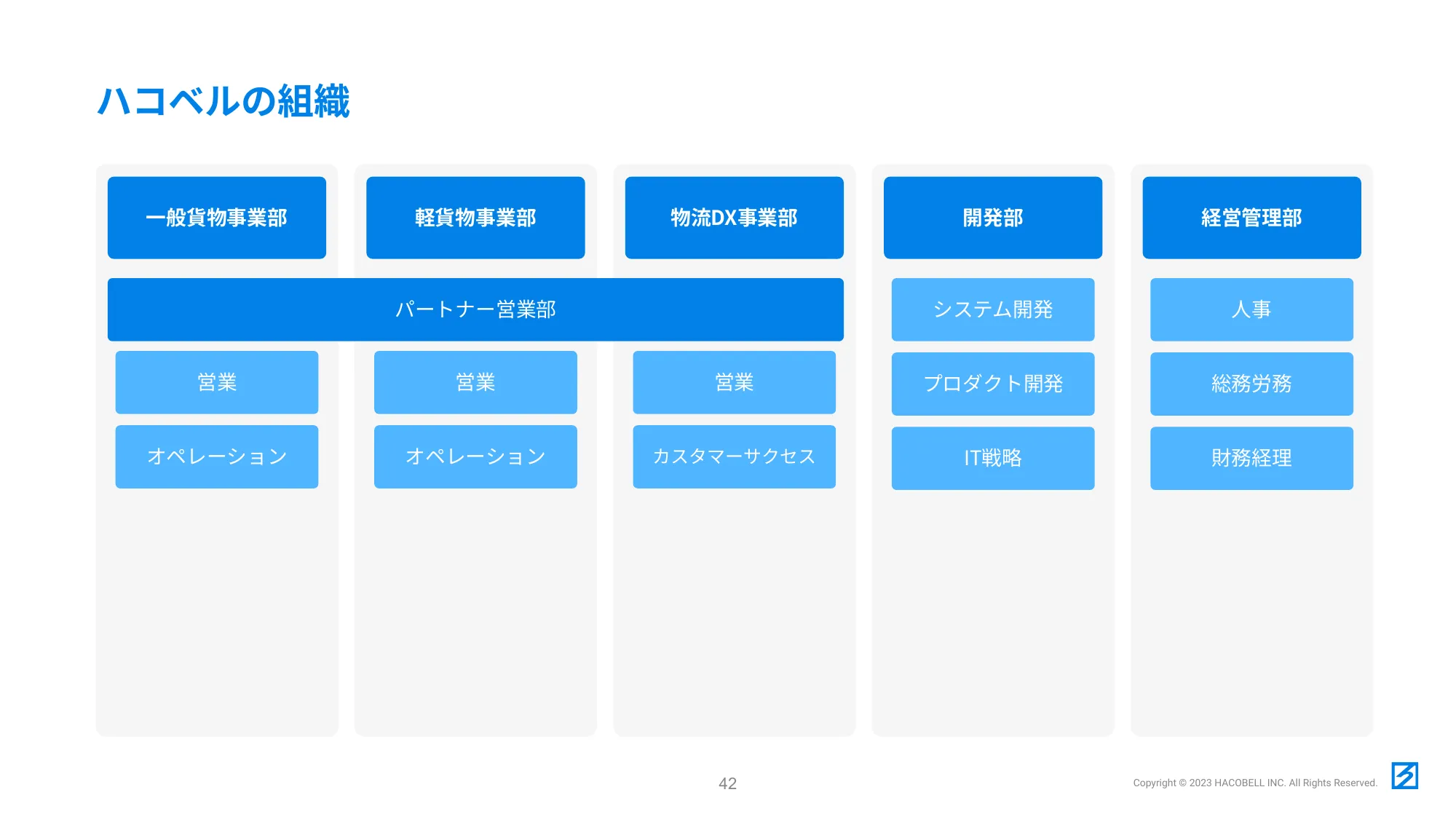This screenshot has height=819, width=1456.
Task: Select 営業 under 物流DX事業部
Action: point(734,382)
